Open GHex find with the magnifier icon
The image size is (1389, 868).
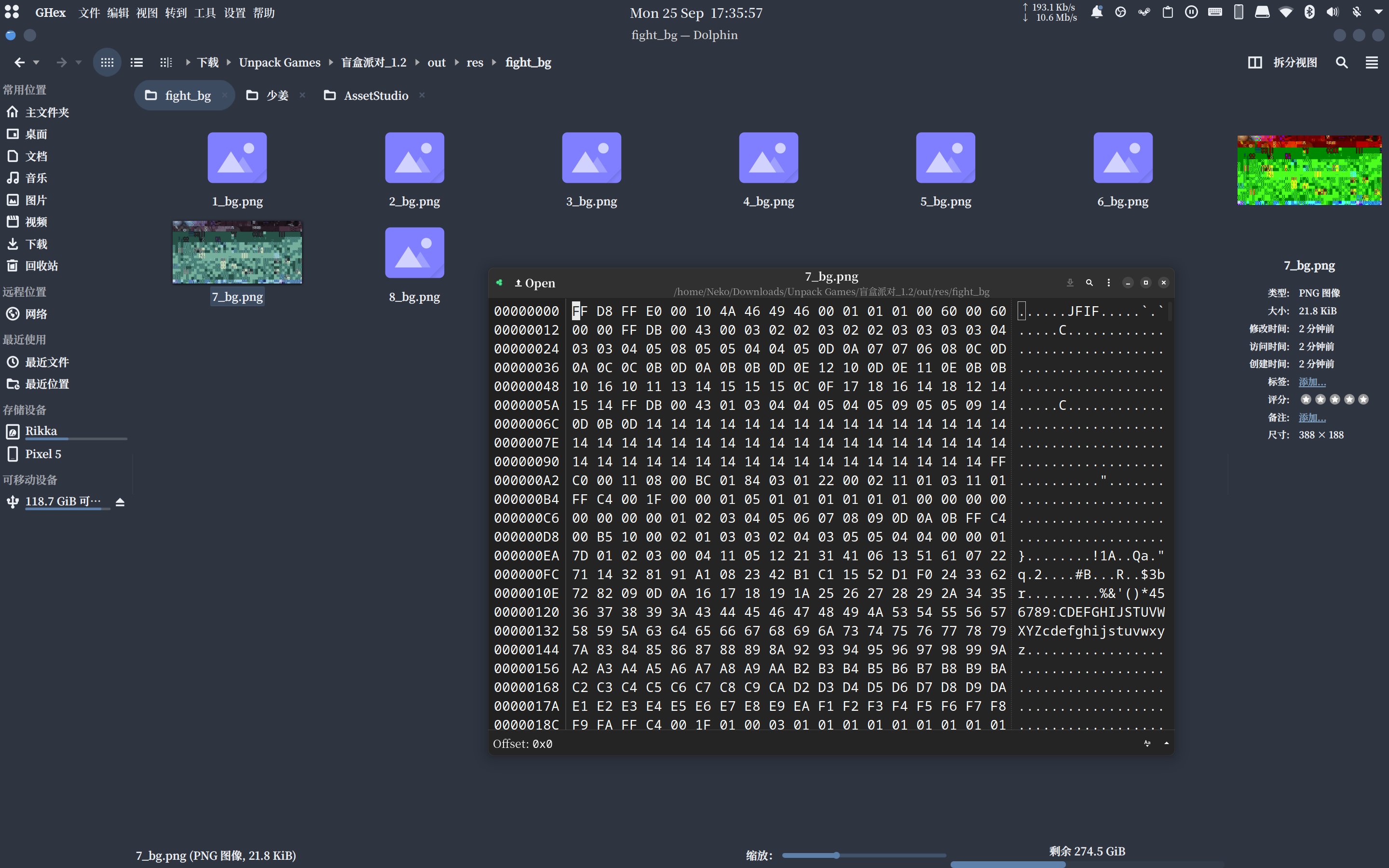(1089, 283)
